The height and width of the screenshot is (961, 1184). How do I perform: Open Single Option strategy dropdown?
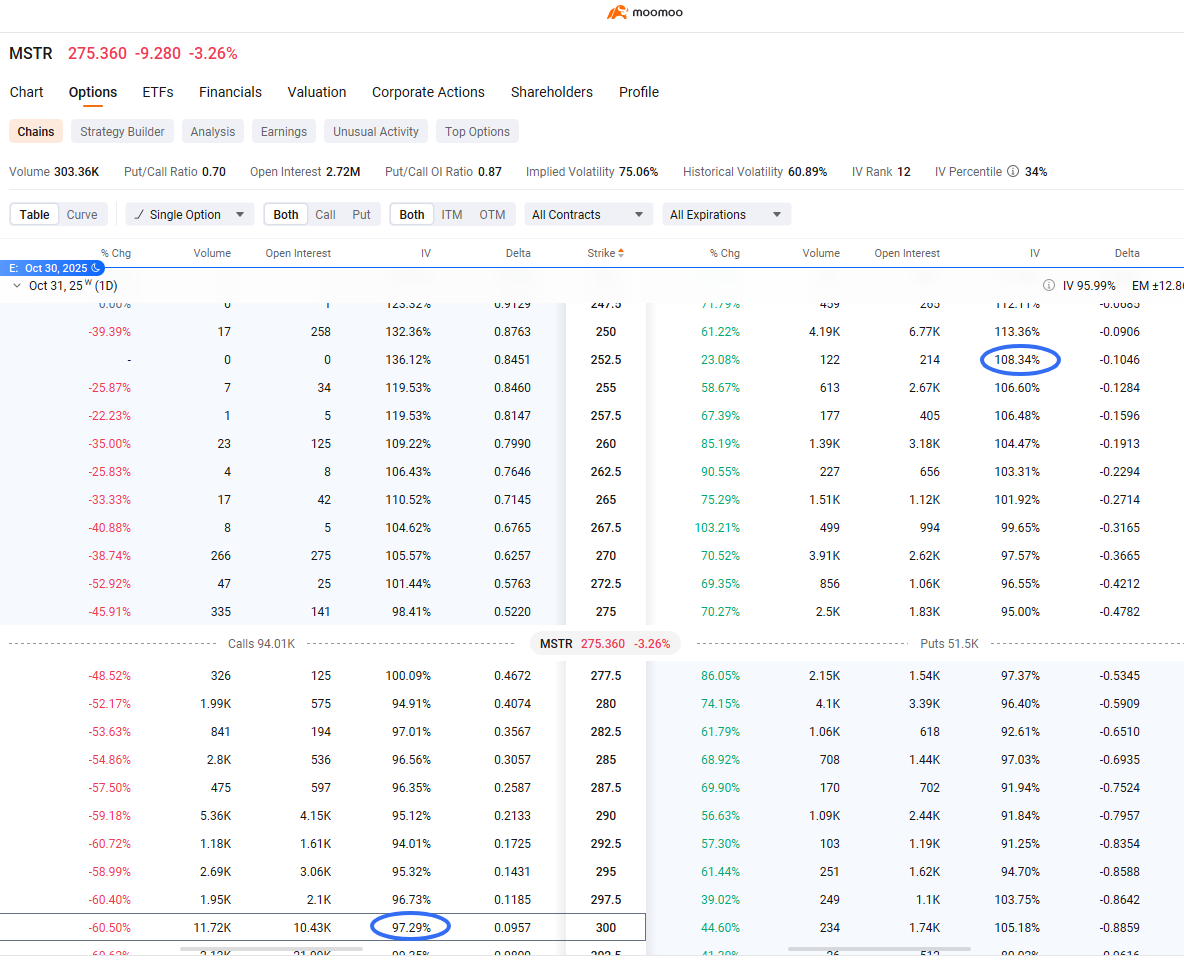(x=190, y=214)
